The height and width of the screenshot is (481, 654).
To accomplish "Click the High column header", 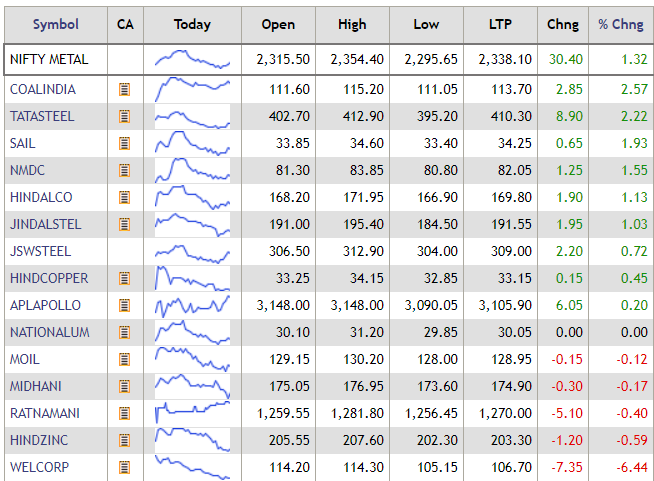I will [x=352, y=24].
